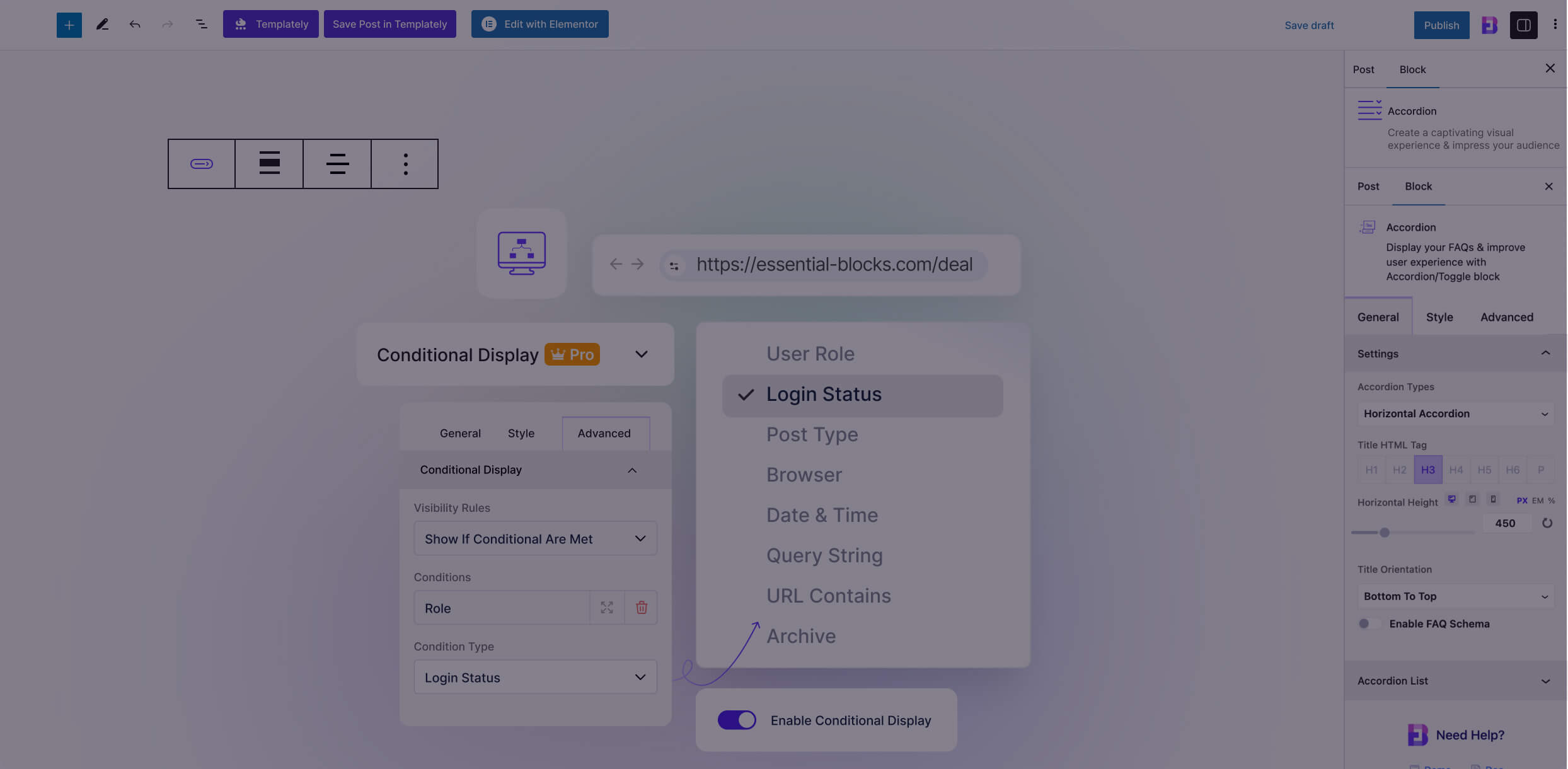Open the Document Overview list icon

coord(201,25)
